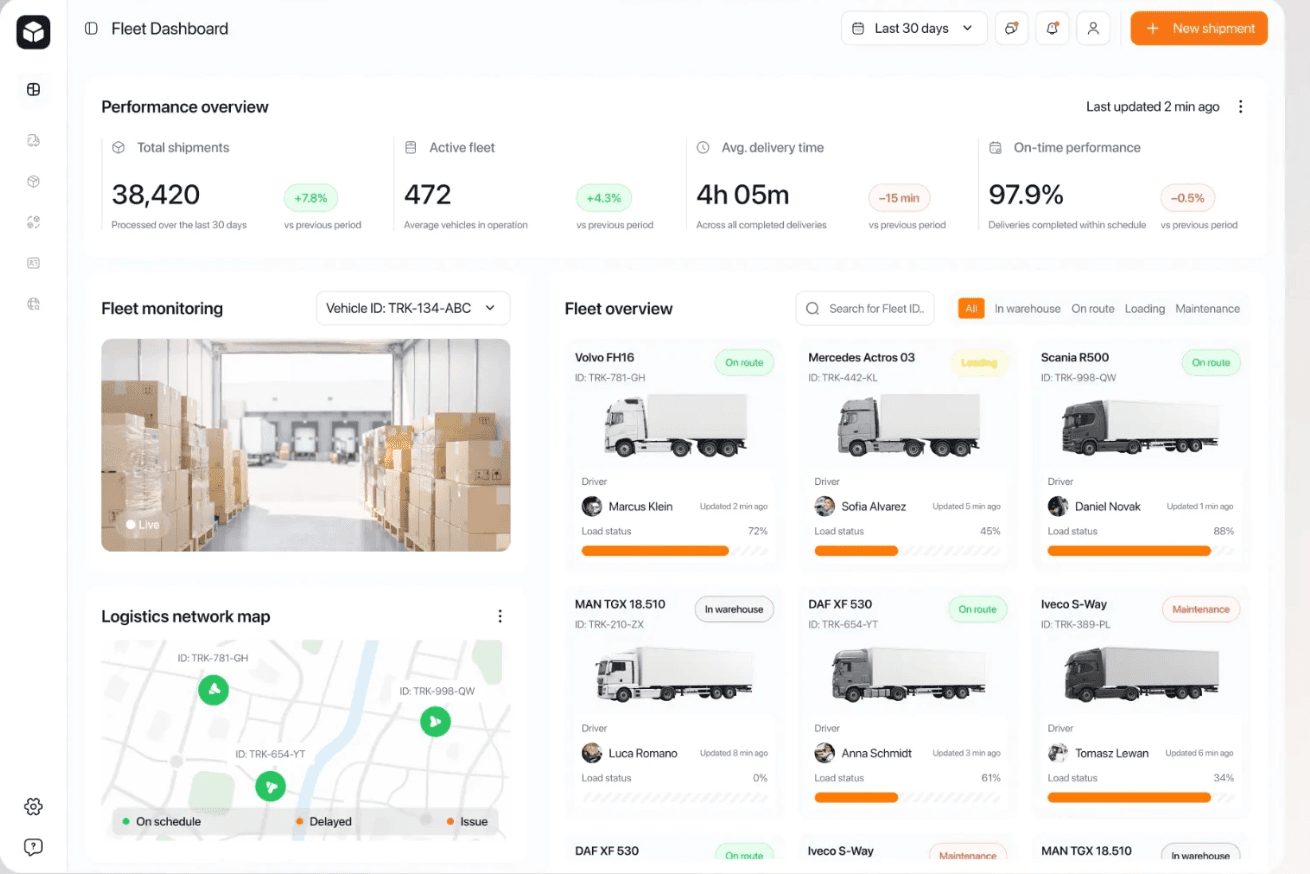Open the package box icon in sidebar
The image size is (1310, 874).
tap(33, 181)
